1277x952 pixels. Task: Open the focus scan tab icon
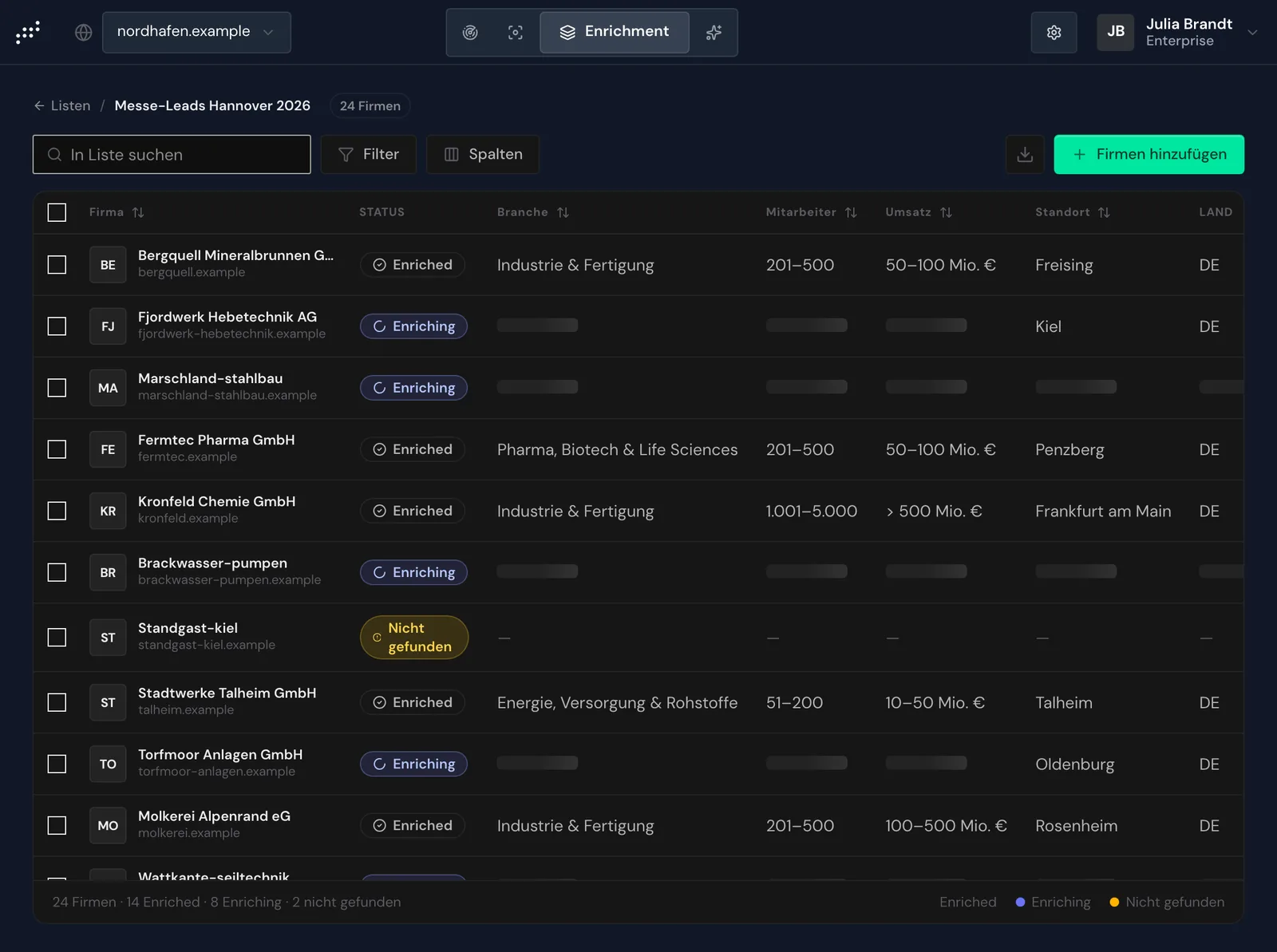pyautogui.click(x=516, y=33)
